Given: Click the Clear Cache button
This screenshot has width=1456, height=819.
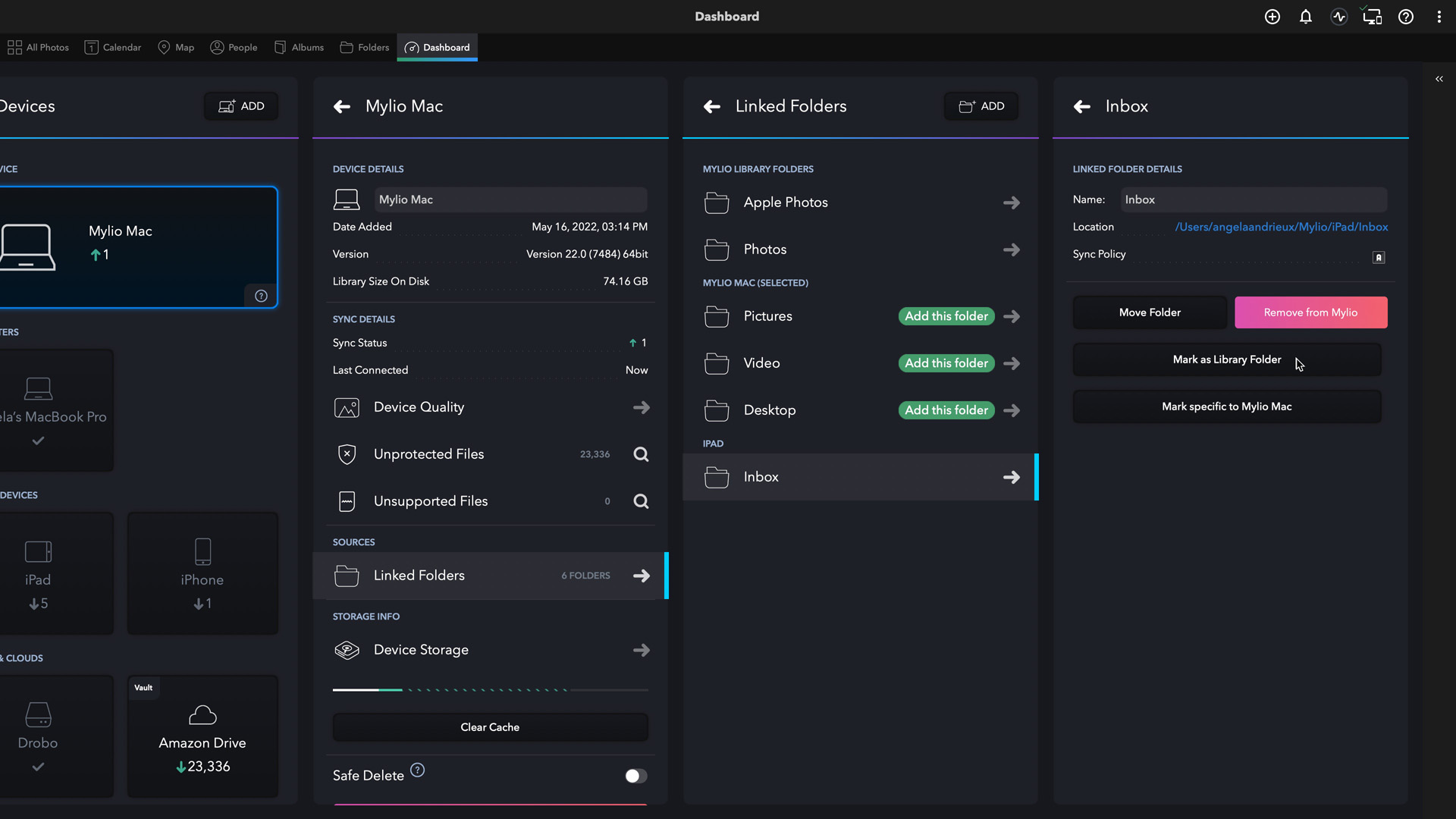Looking at the screenshot, I should [490, 727].
